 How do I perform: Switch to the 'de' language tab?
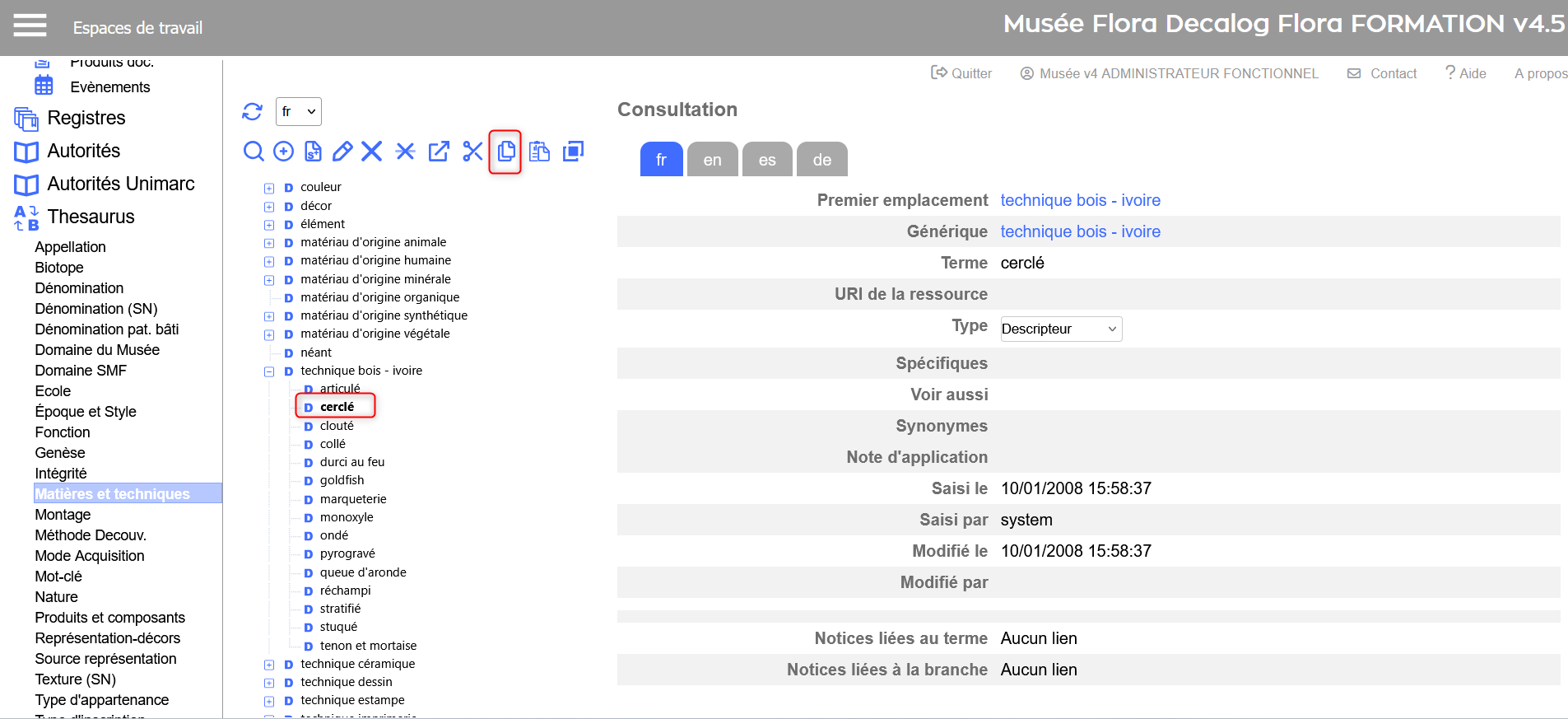[821, 160]
